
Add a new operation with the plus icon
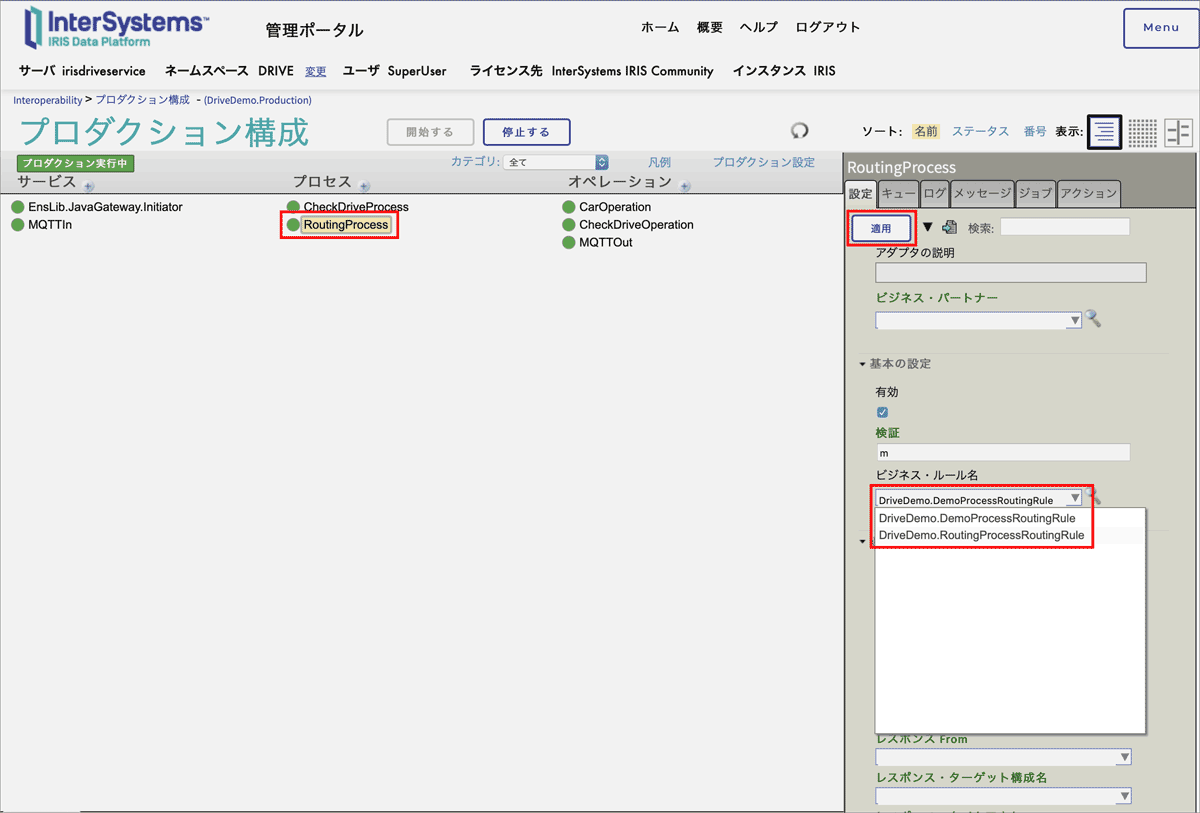(x=685, y=186)
